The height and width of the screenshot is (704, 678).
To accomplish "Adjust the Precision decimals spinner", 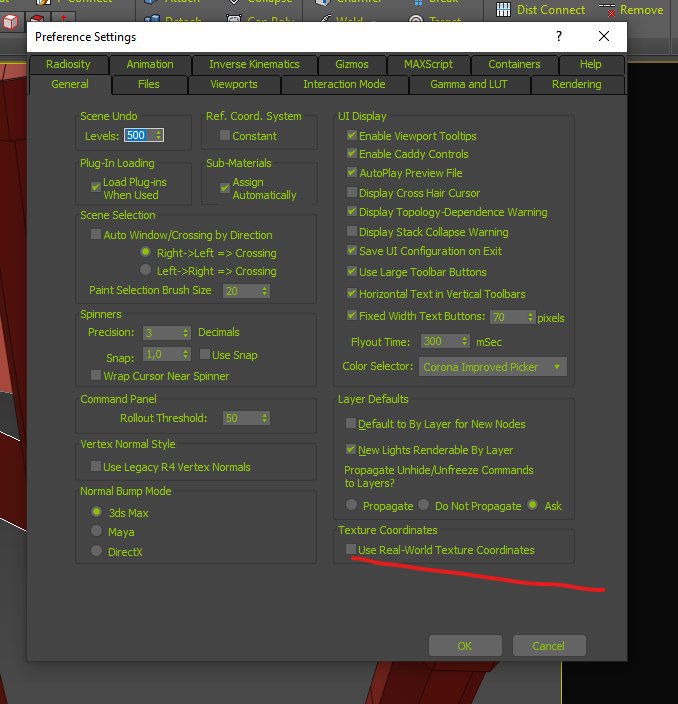I will [x=185, y=333].
